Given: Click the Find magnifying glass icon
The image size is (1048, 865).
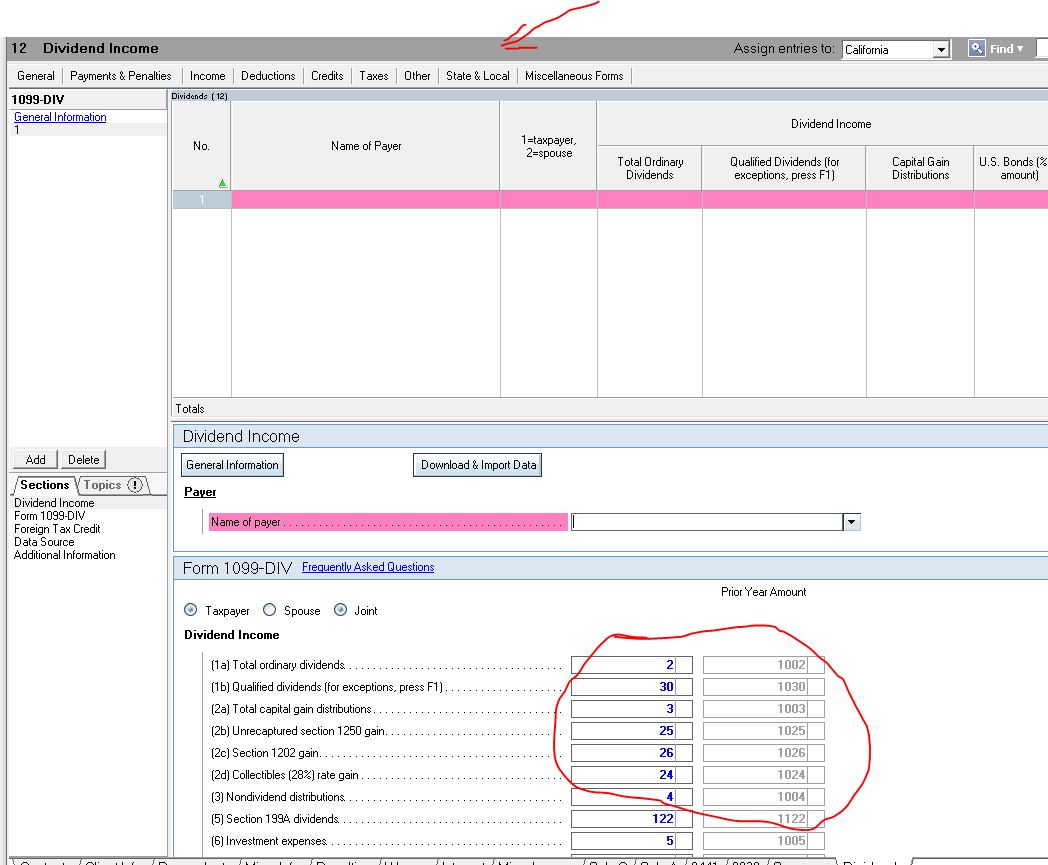Looking at the screenshot, I should tap(975, 48).
